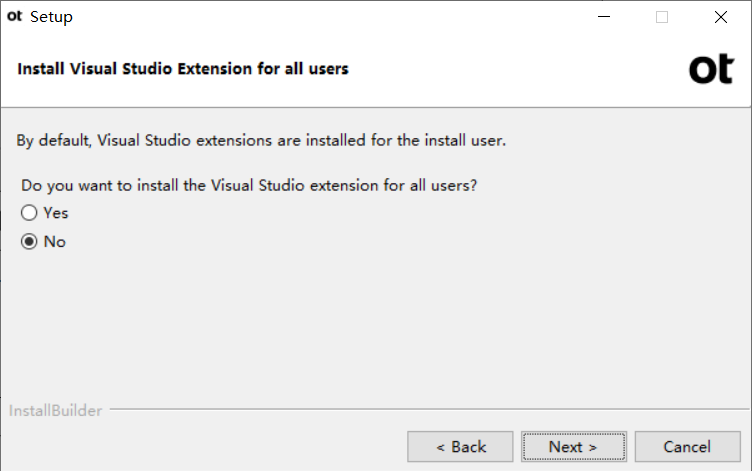Click the Next > button
This screenshot has width=752, height=471.
click(x=574, y=447)
